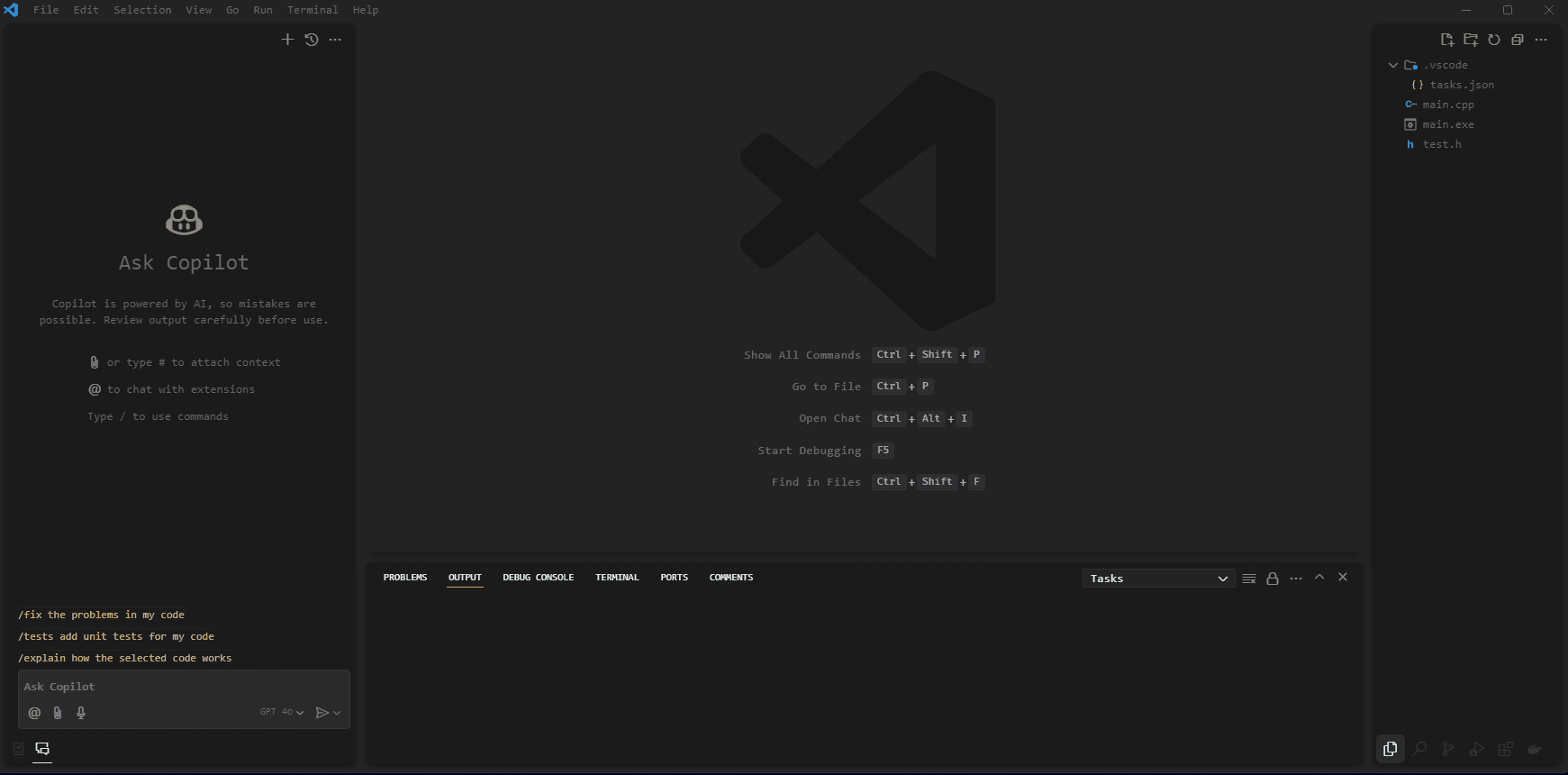1568x775 pixels.
Task: Switch to the Debug Console tab
Action: (539, 578)
